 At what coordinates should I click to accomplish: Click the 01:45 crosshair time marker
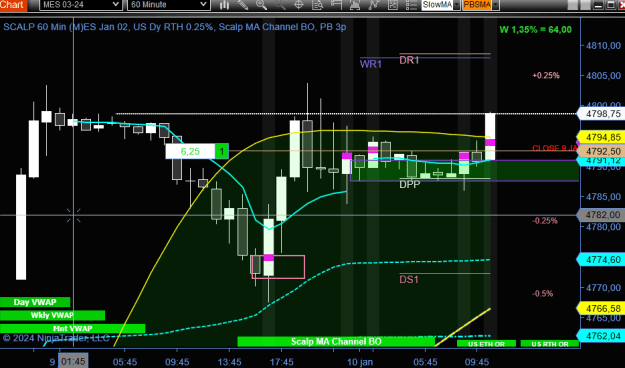73,362
